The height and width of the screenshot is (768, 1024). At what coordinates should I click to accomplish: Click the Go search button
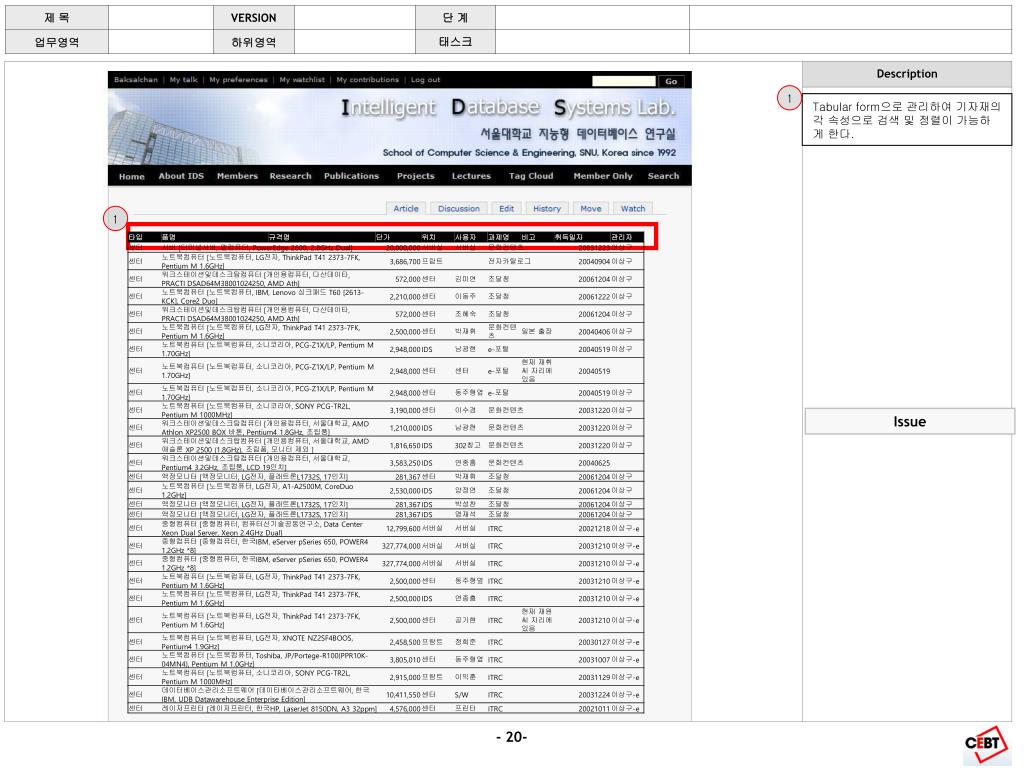671,81
